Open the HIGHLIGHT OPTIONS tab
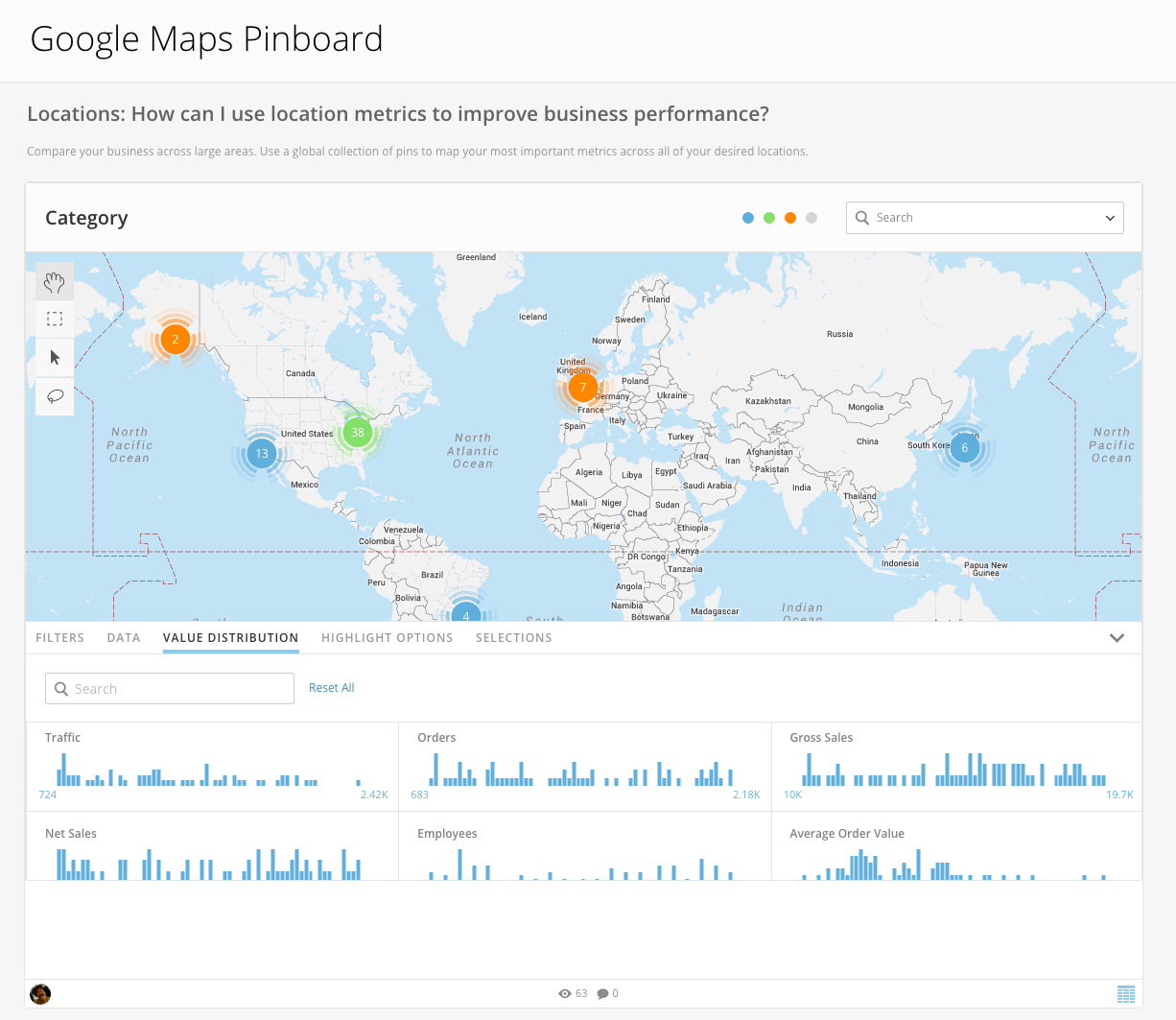Image resolution: width=1176 pixels, height=1020 pixels. coord(388,637)
